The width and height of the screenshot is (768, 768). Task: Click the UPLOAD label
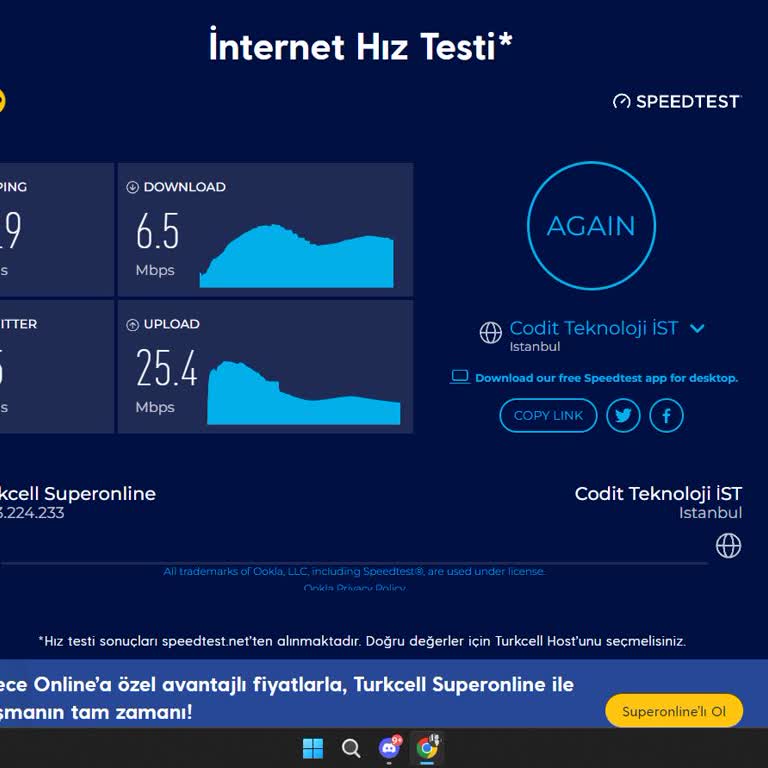click(171, 324)
